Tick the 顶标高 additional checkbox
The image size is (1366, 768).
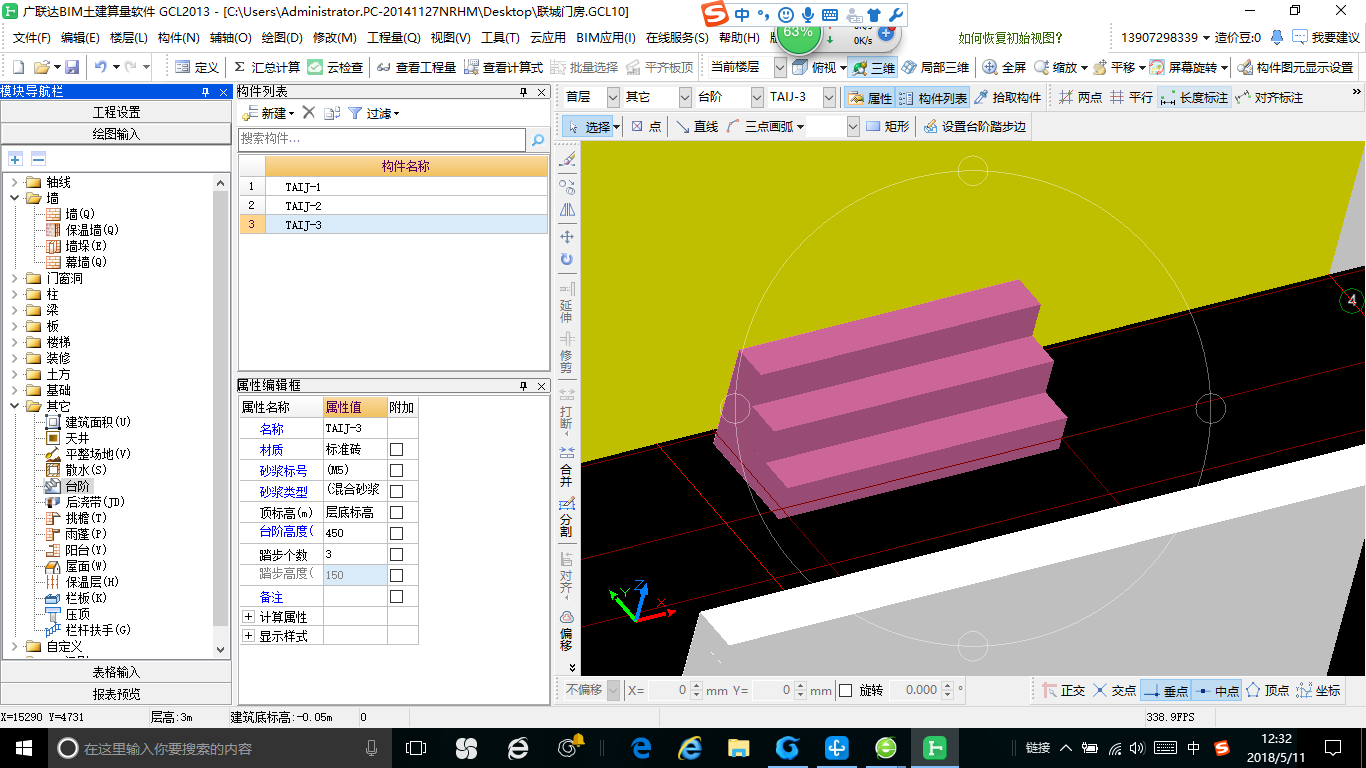397,513
